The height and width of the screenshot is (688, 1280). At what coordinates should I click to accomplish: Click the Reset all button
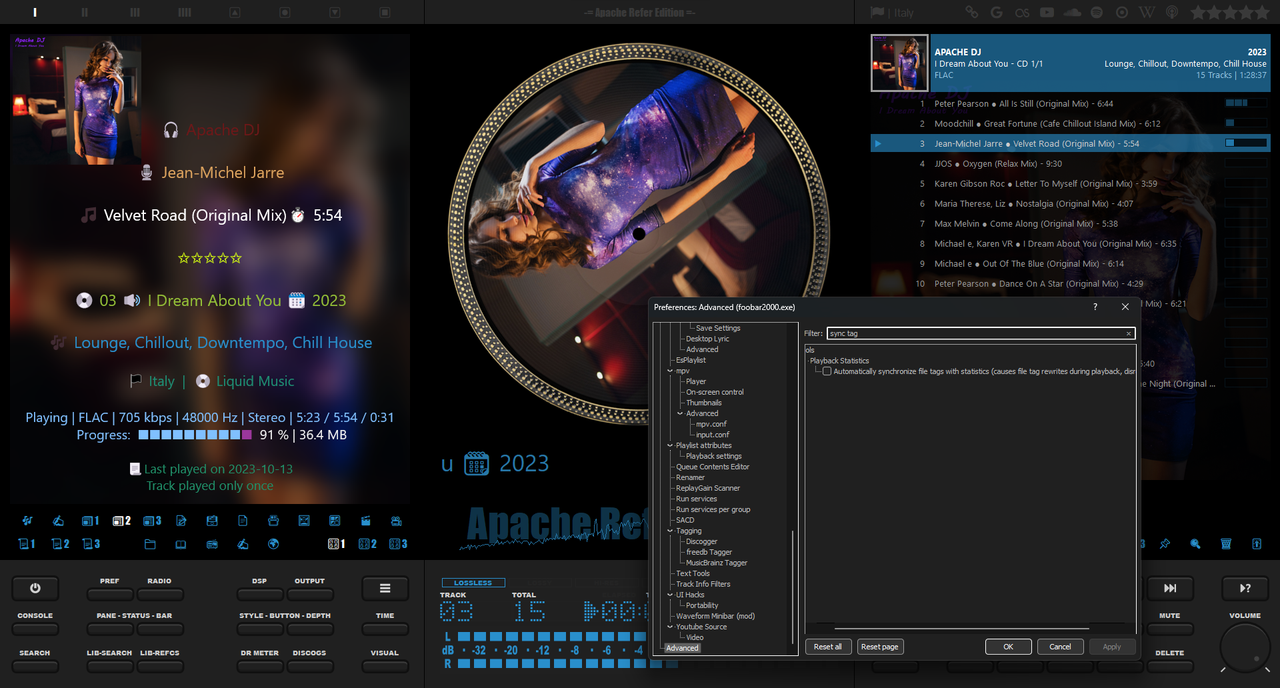828,647
